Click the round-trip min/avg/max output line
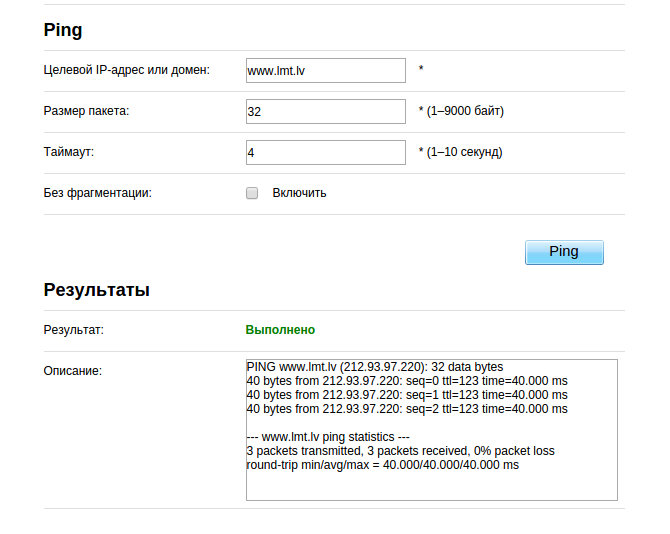Image resolution: width=670 pixels, height=534 pixels. pos(383,465)
